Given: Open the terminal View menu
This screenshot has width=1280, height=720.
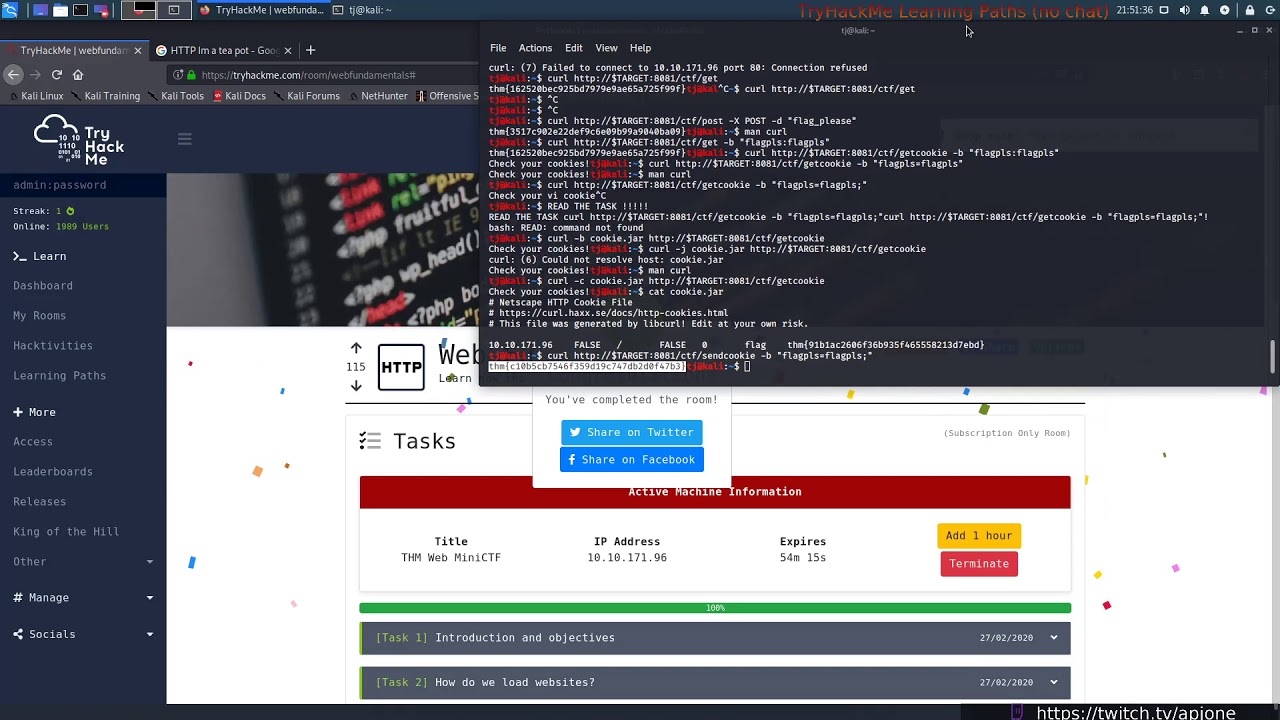Looking at the screenshot, I should click(x=606, y=48).
